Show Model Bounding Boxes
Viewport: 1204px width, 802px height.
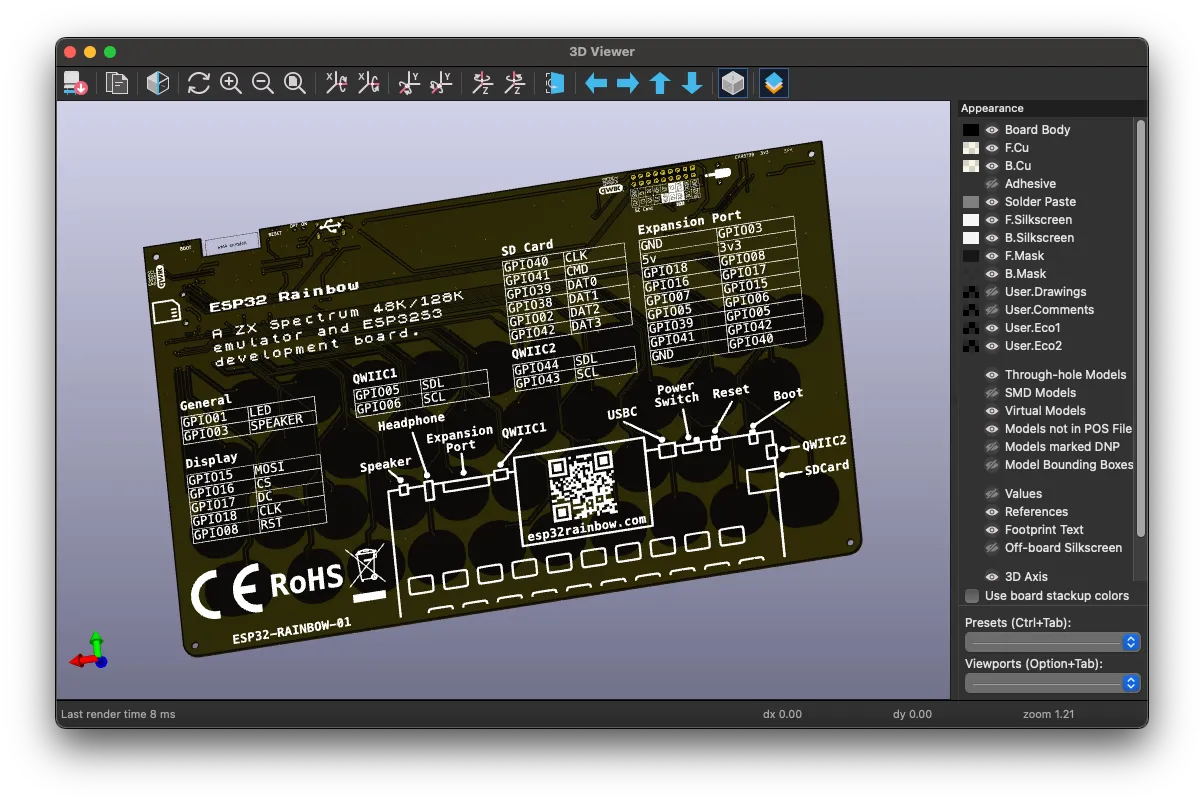[x=990, y=465]
